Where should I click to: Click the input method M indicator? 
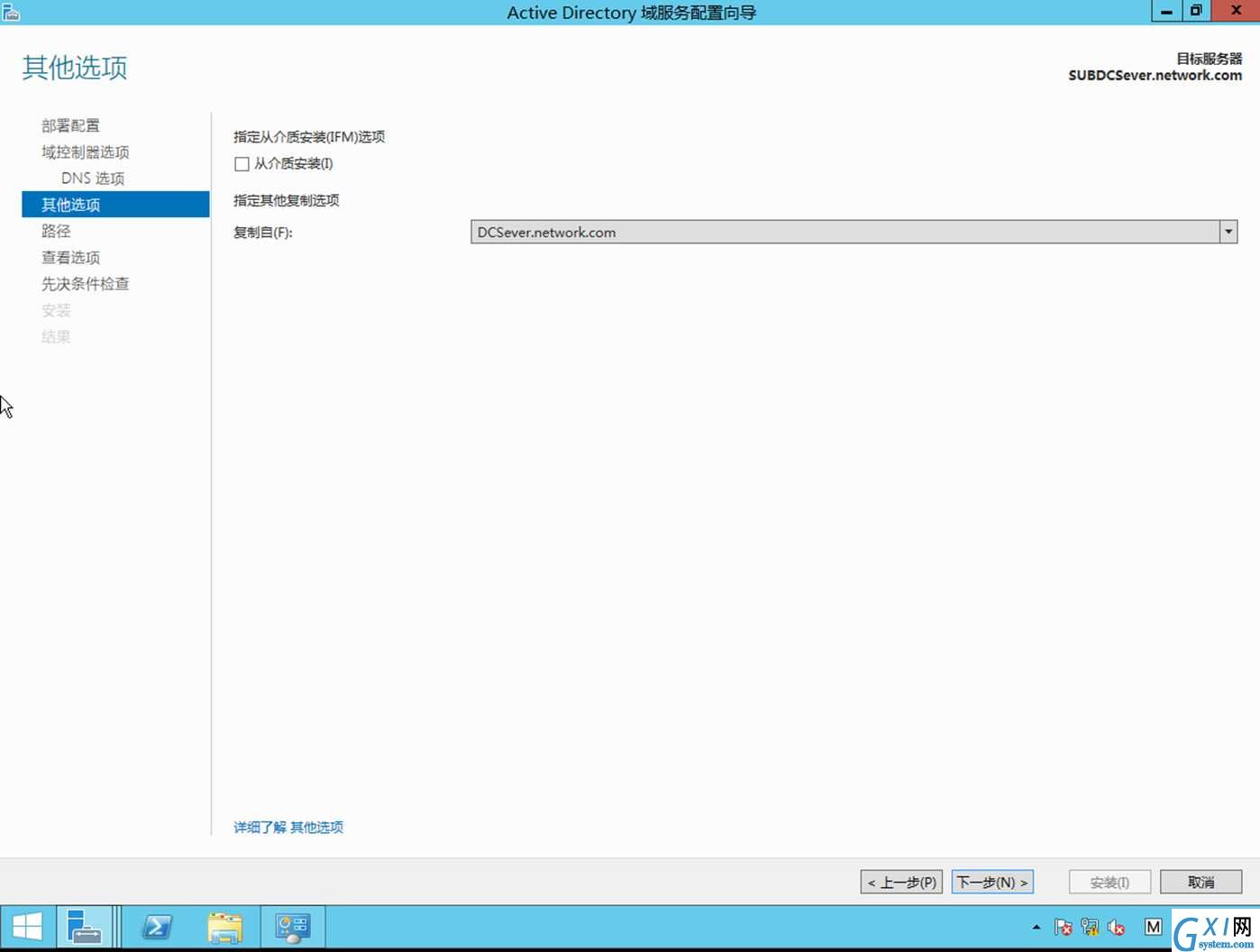click(1153, 927)
